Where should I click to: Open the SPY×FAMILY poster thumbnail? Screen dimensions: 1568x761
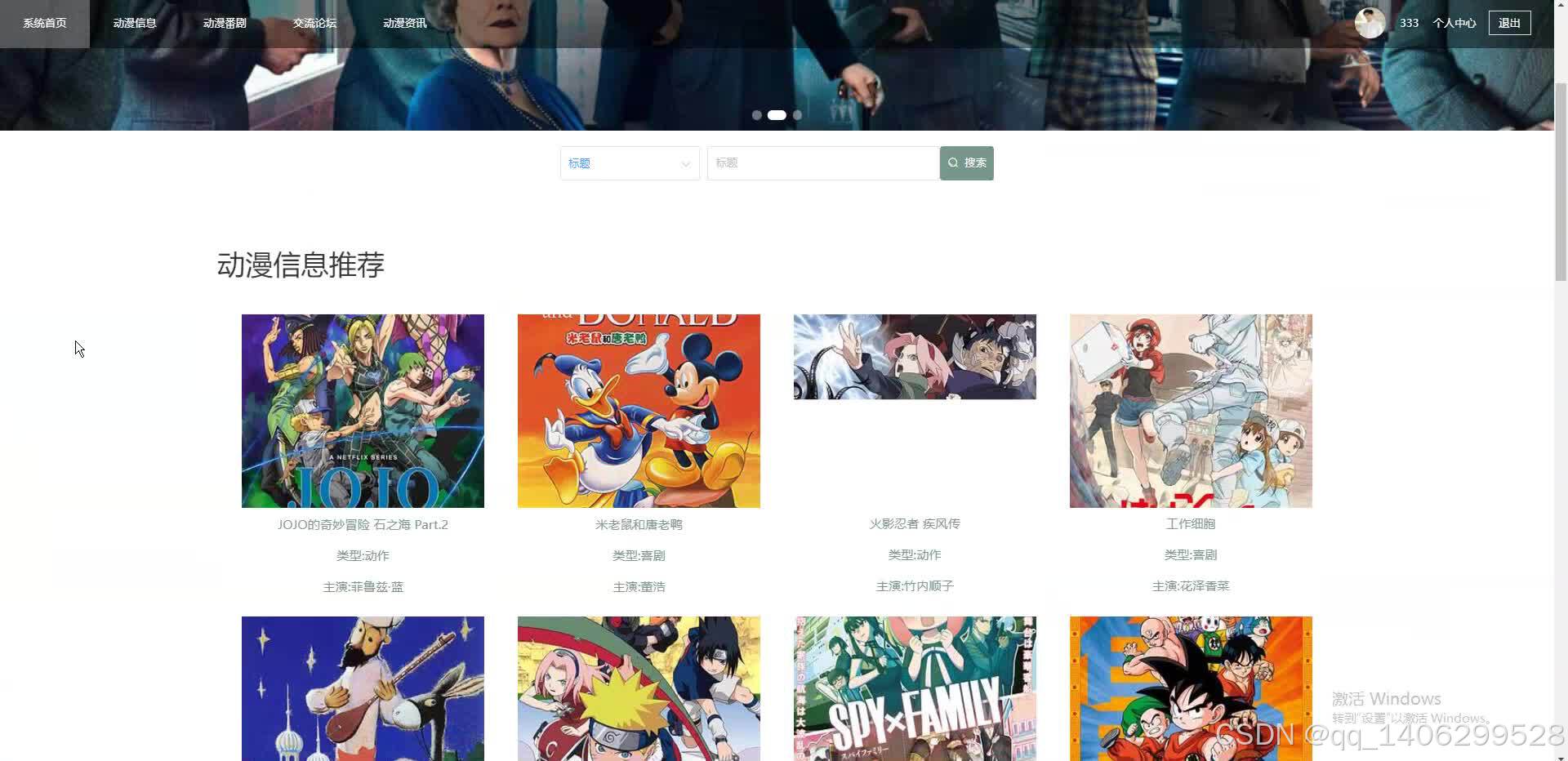pyautogui.click(x=915, y=688)
